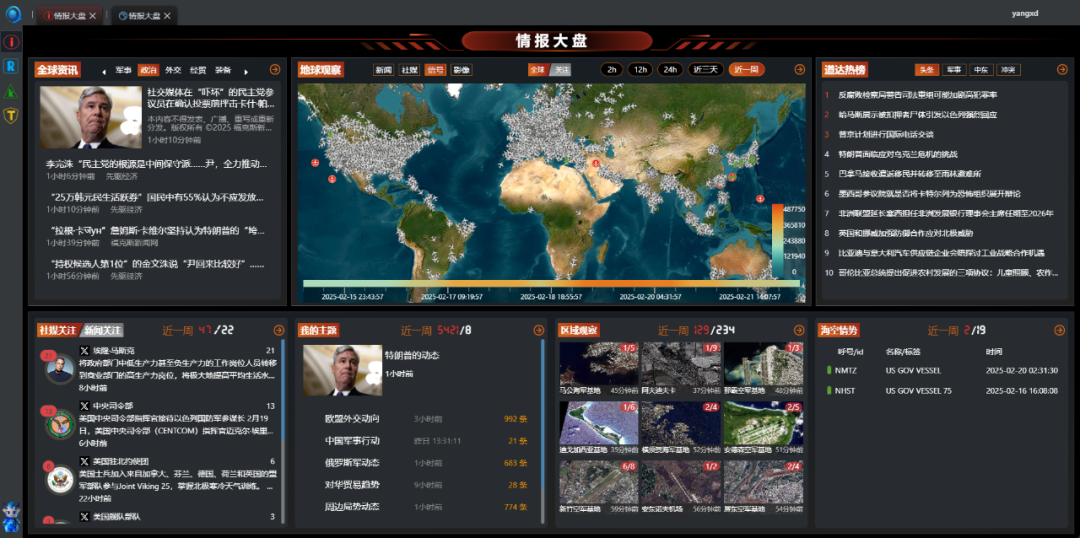Open 特朗普的动态 topic thumbnail
This screenshot has height=538, width=1080.
point(342,370)
